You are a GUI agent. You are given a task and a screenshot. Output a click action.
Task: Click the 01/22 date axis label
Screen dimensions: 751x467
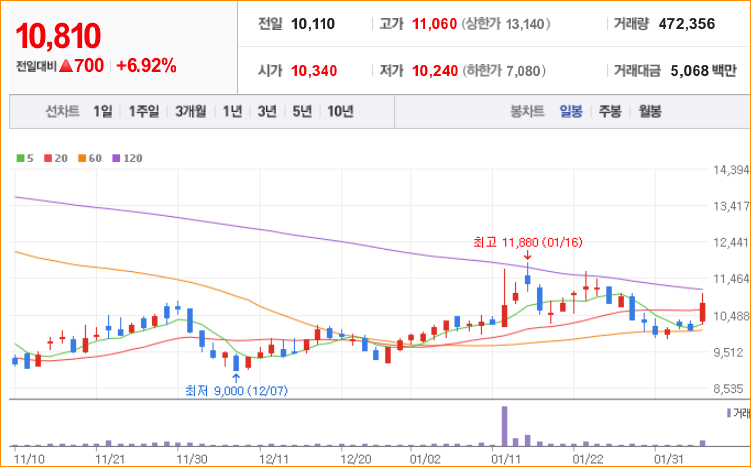[x=588, y=459]
